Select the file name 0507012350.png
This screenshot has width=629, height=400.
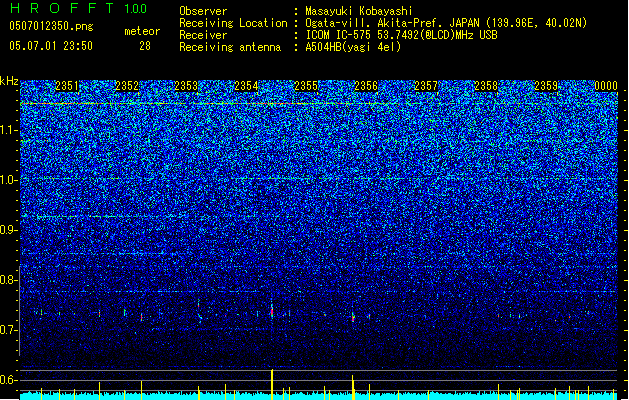51,27
